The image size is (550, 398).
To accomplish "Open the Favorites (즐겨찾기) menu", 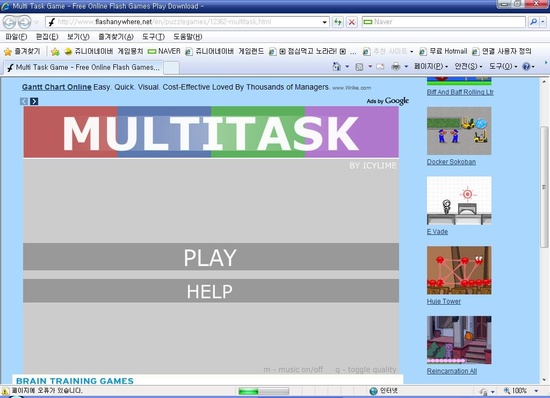I will click(x=116, y=37).
